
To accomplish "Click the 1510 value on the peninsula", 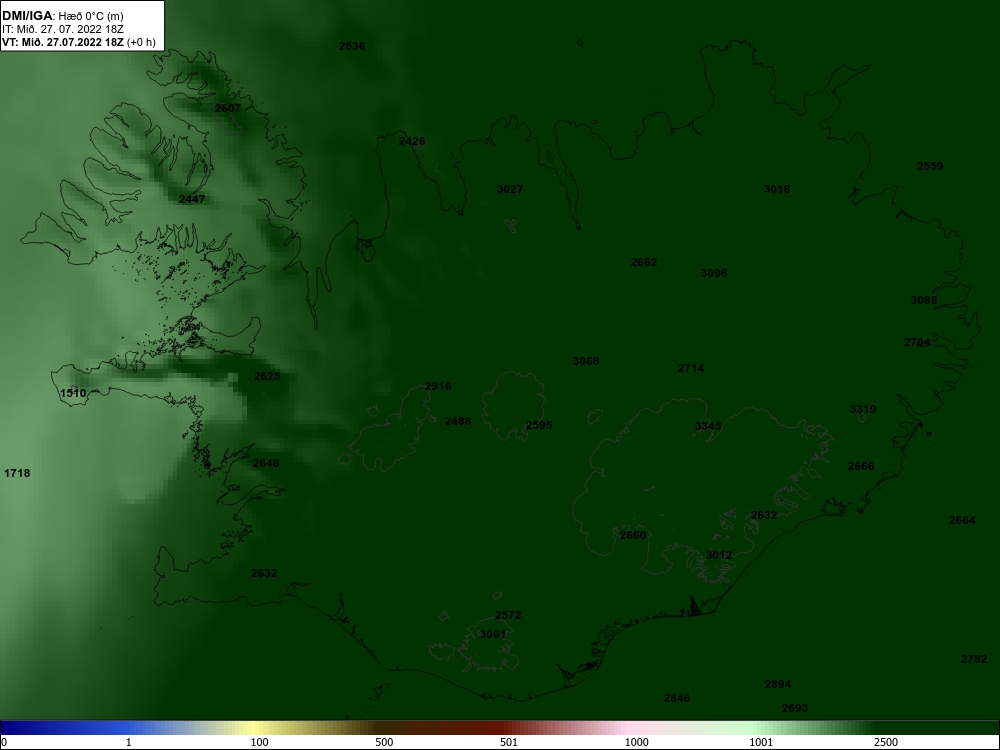I will point(73,393).
